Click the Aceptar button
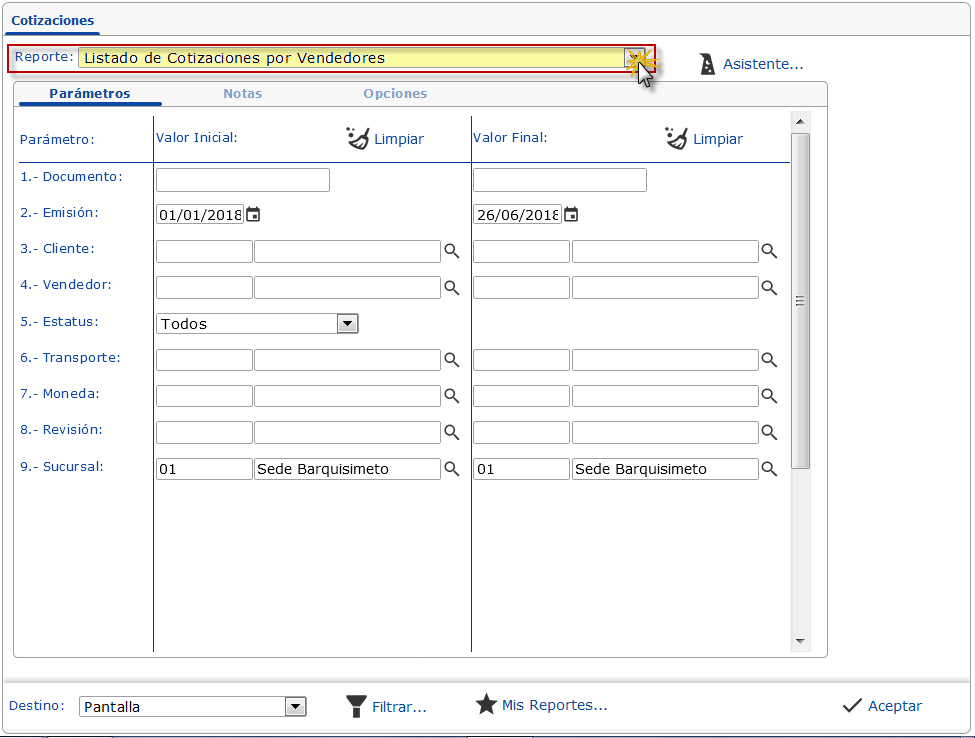The image size is (975, 738). coord(882,706)
